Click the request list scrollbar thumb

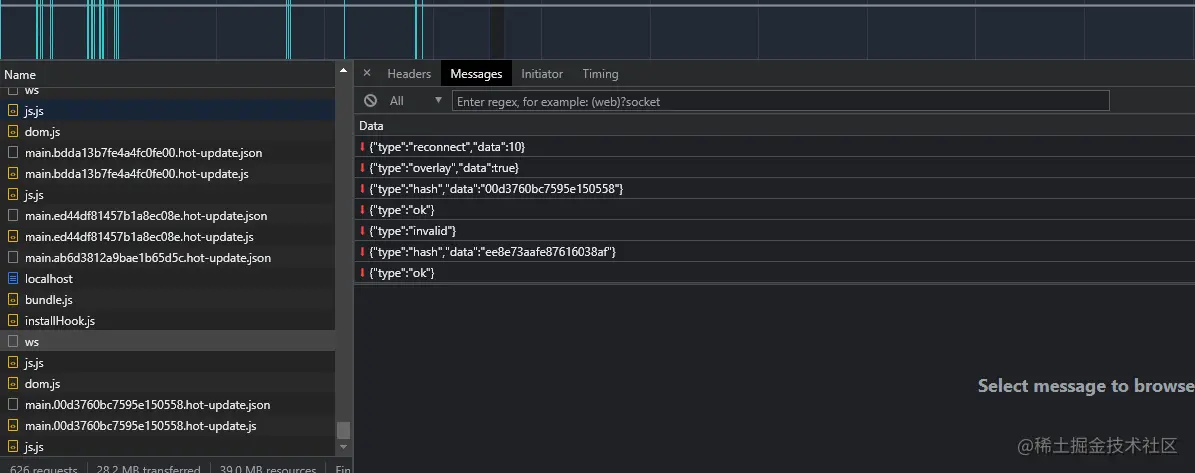343,430
